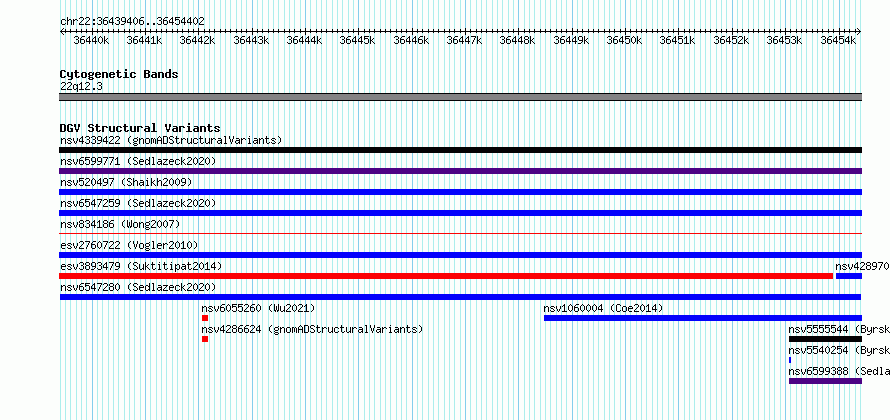Open the nsv428970 variant label
This screenshot has width=890, height=420.
point(862,266)
